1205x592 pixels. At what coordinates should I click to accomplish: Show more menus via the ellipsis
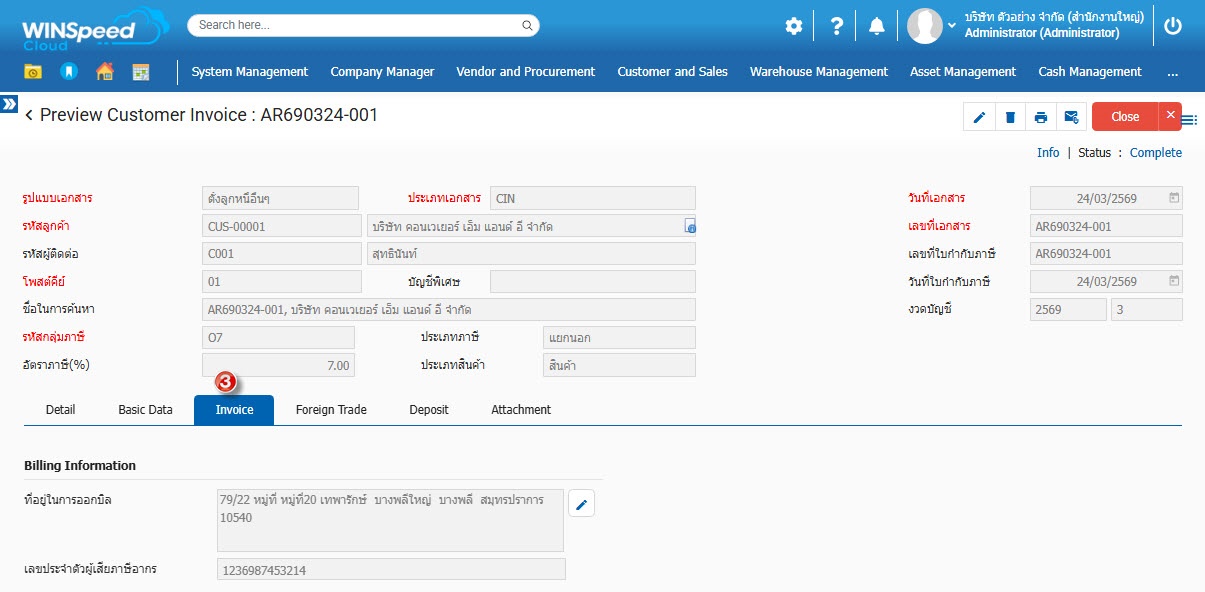point(1172,72)
